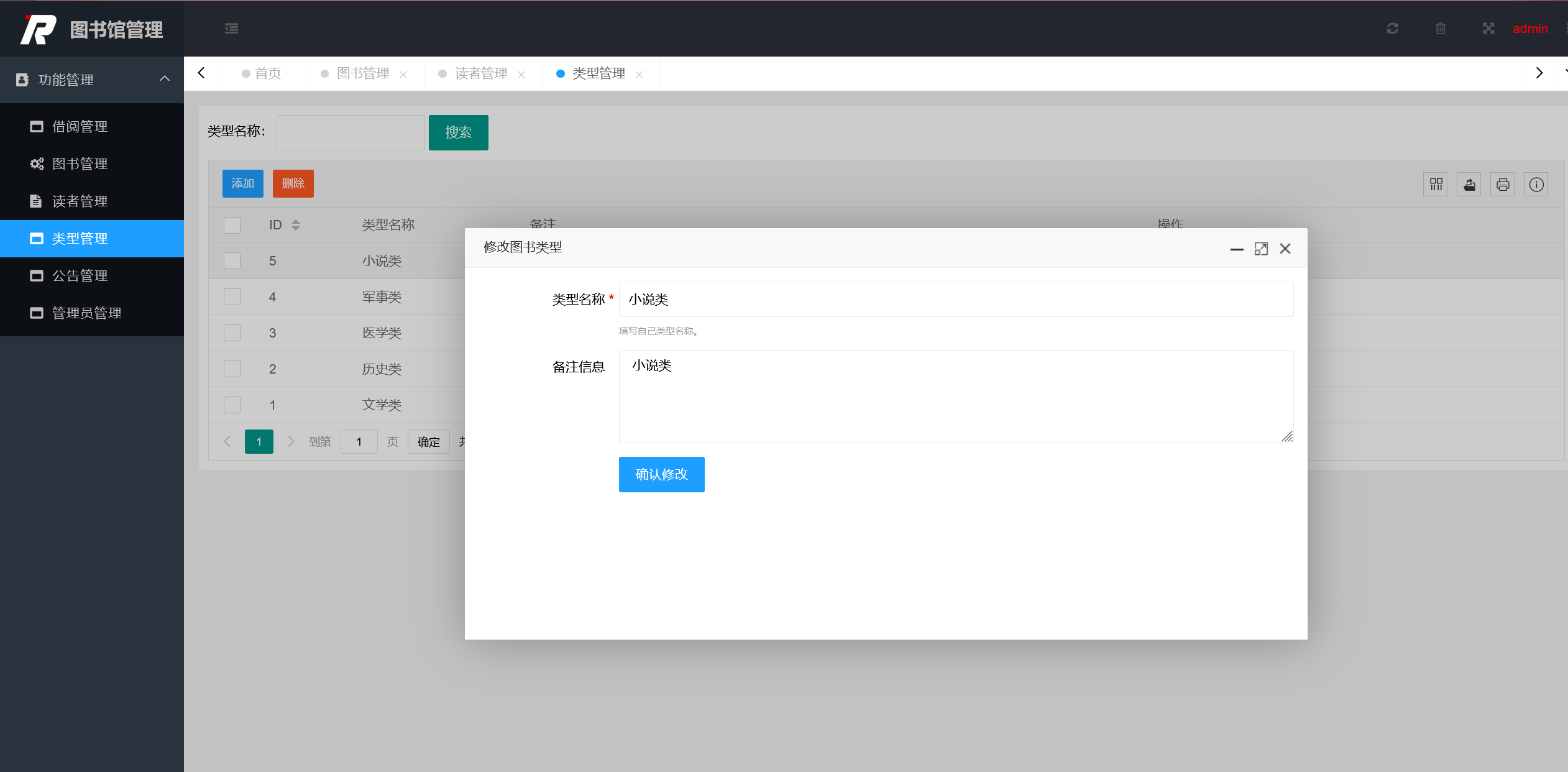1568x772 pixels.
Task: Collapse sidebar with menu fold icon
Action: pos(231,29)
